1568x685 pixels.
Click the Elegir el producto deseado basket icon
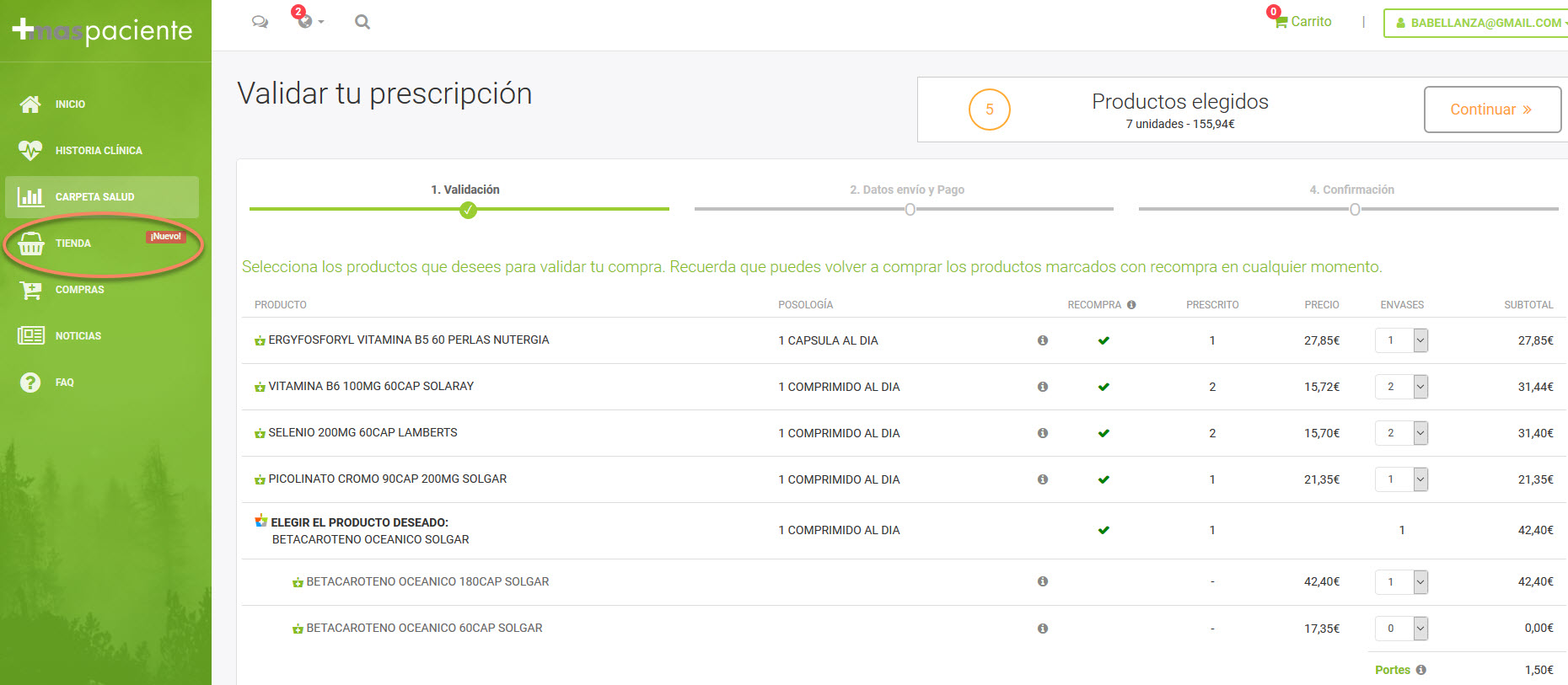pos(261,522)
